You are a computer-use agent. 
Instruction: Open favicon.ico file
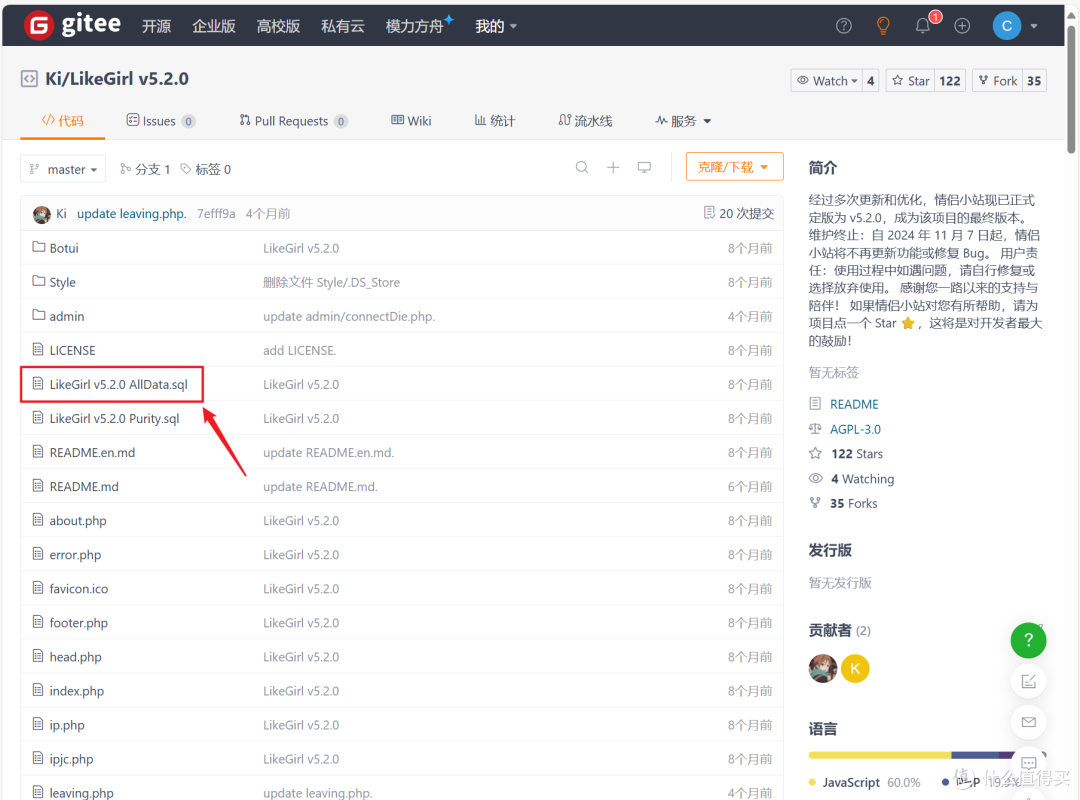click(79, 588)
